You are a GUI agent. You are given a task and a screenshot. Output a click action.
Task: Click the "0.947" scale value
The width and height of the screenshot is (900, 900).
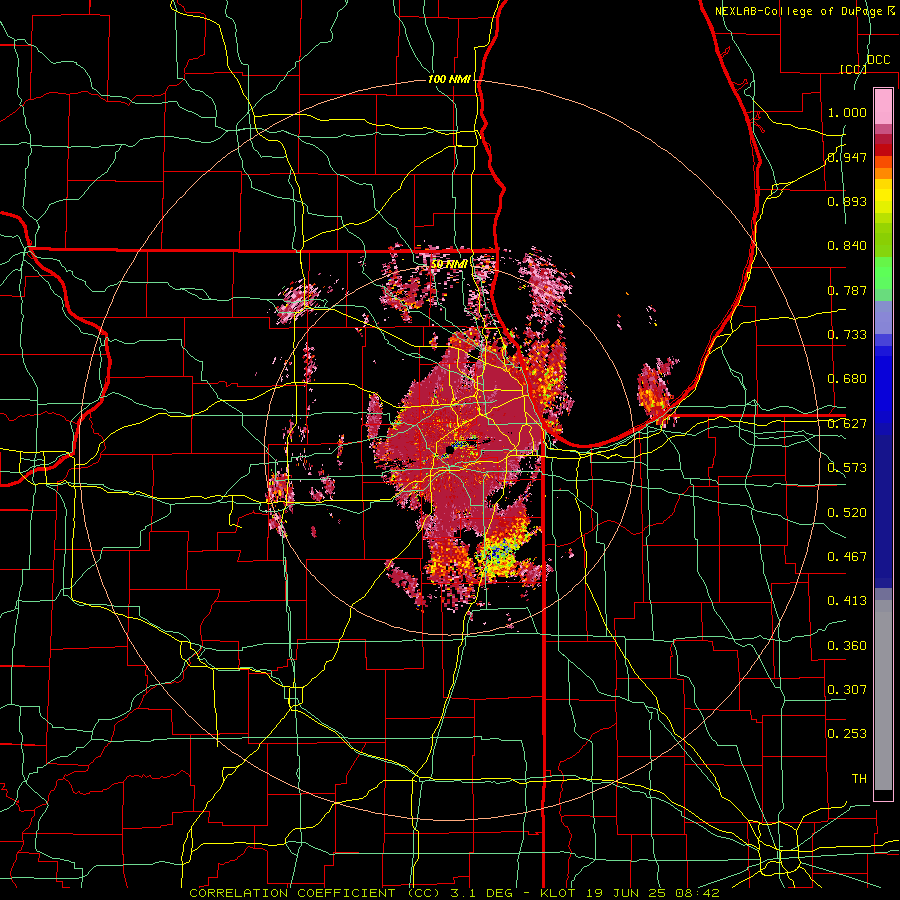click(847, 157)
